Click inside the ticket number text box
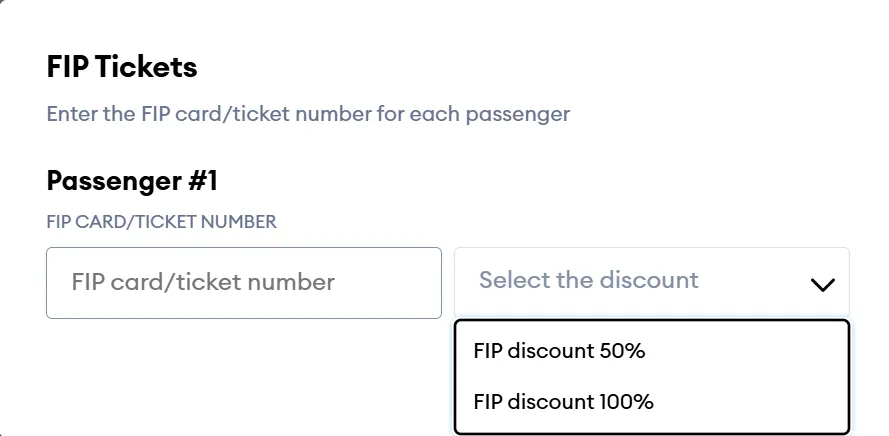Screen dimensions: 889x436 pos(244,283)
